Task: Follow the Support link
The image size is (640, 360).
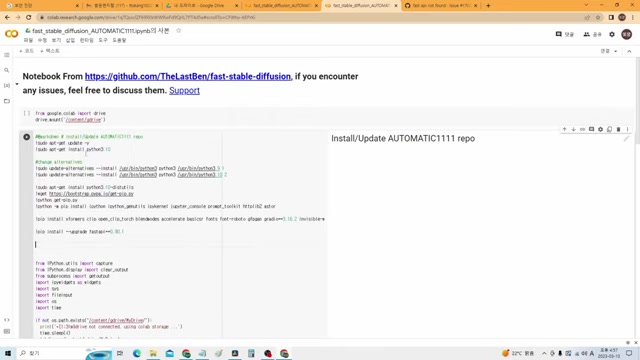Action: (184, 91)
